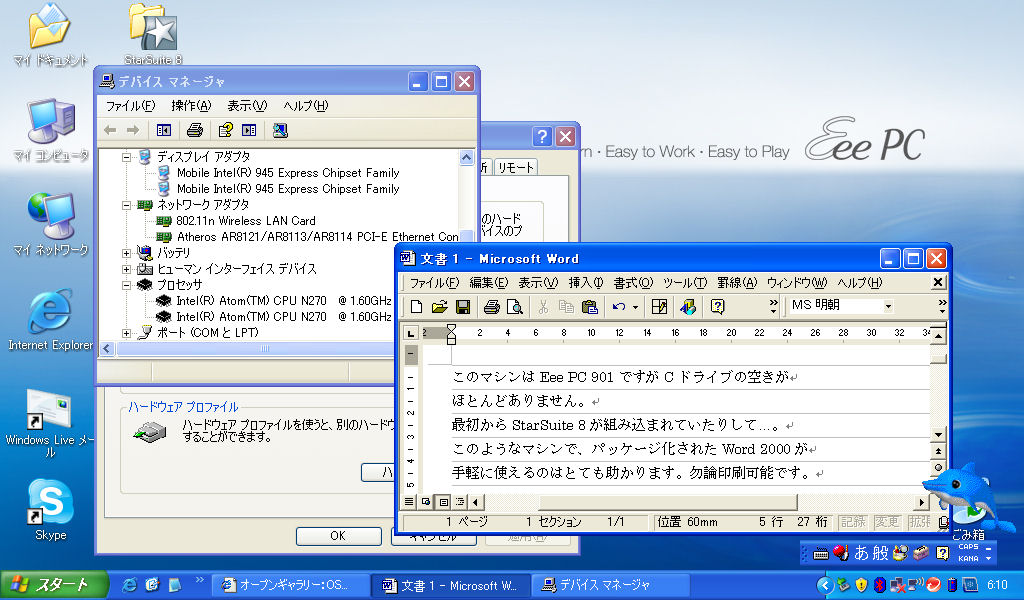Switch Word to Web Layout view

coord(426,501)
